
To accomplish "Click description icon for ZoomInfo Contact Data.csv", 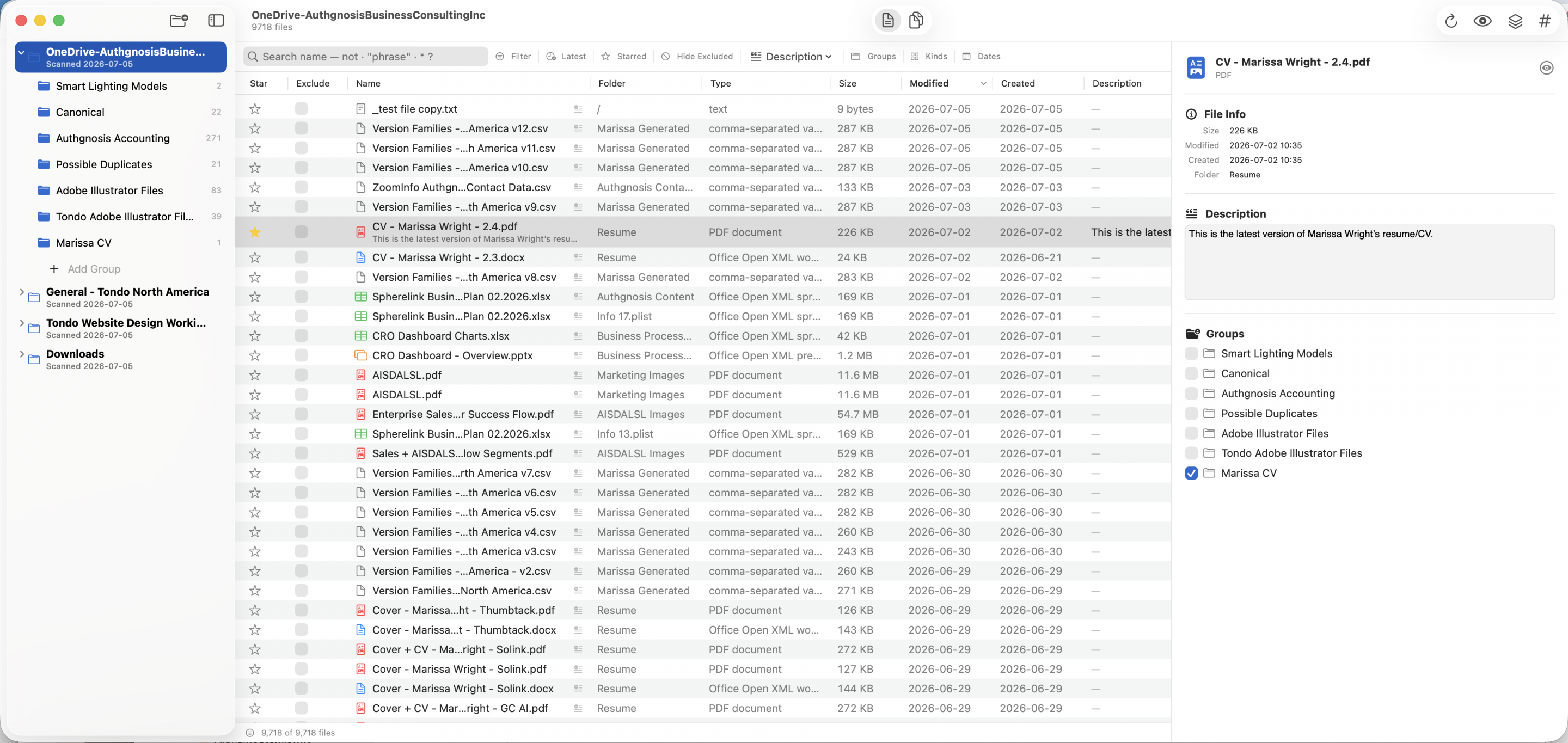I will [x=578, y=187].
